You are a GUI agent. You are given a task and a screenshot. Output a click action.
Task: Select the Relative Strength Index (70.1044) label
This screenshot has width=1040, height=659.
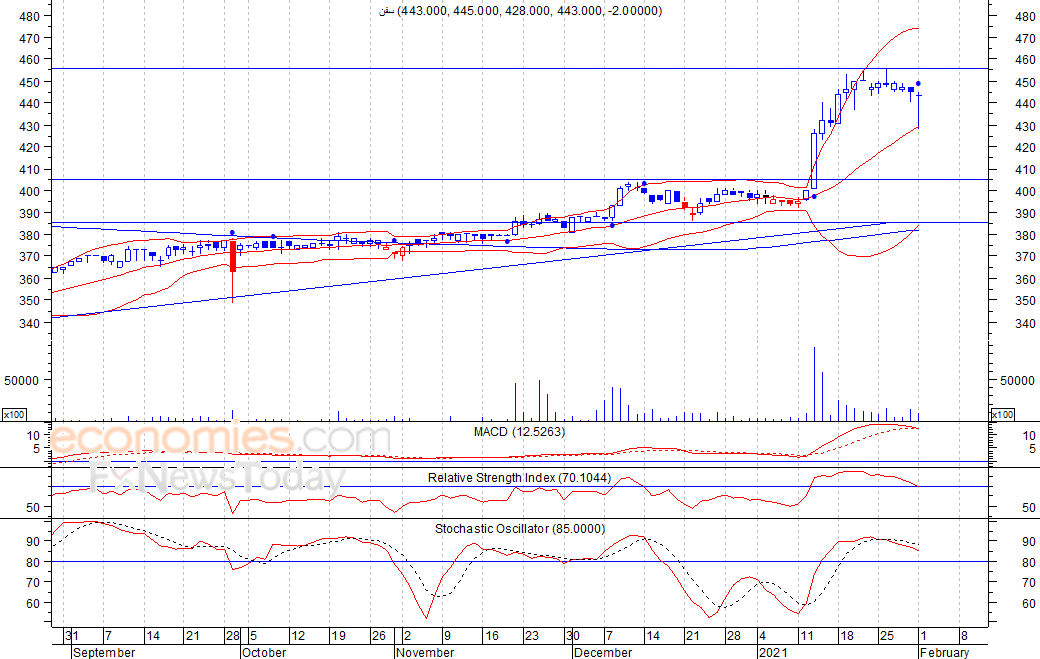tap(519, 477)
